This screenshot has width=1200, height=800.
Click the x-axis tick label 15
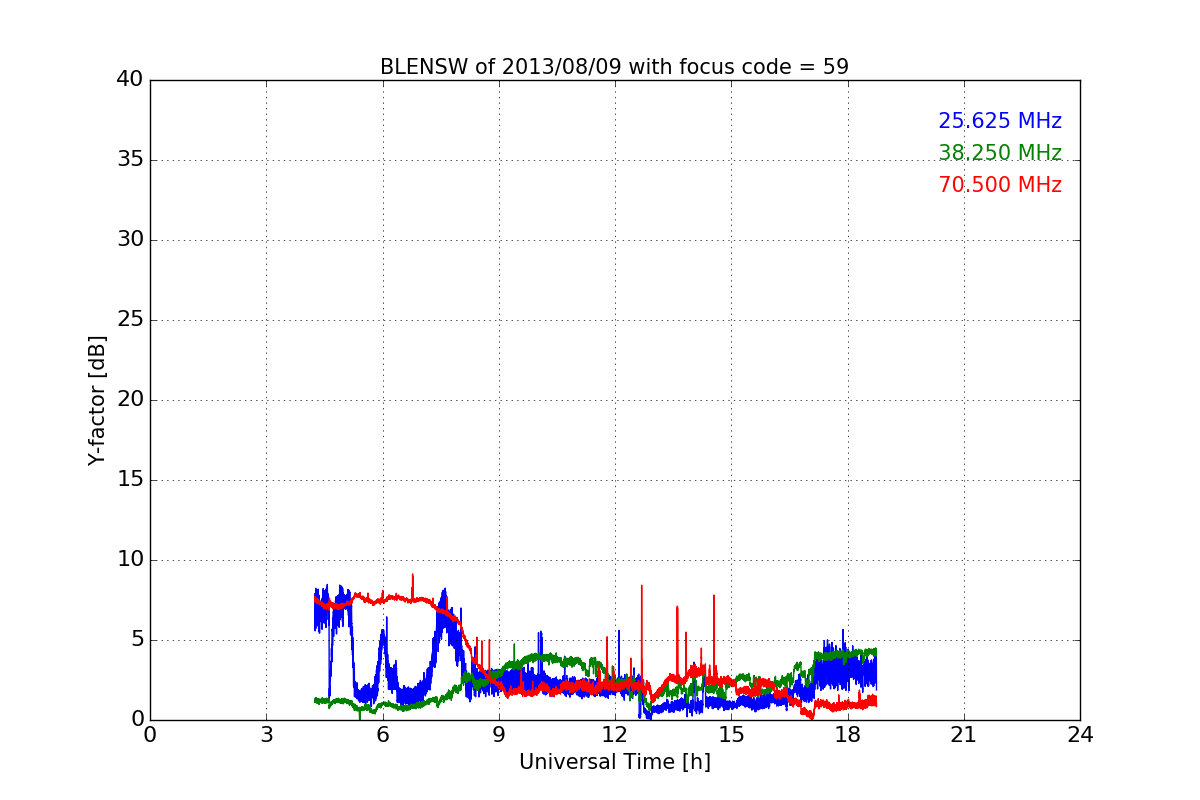(731, 735)
